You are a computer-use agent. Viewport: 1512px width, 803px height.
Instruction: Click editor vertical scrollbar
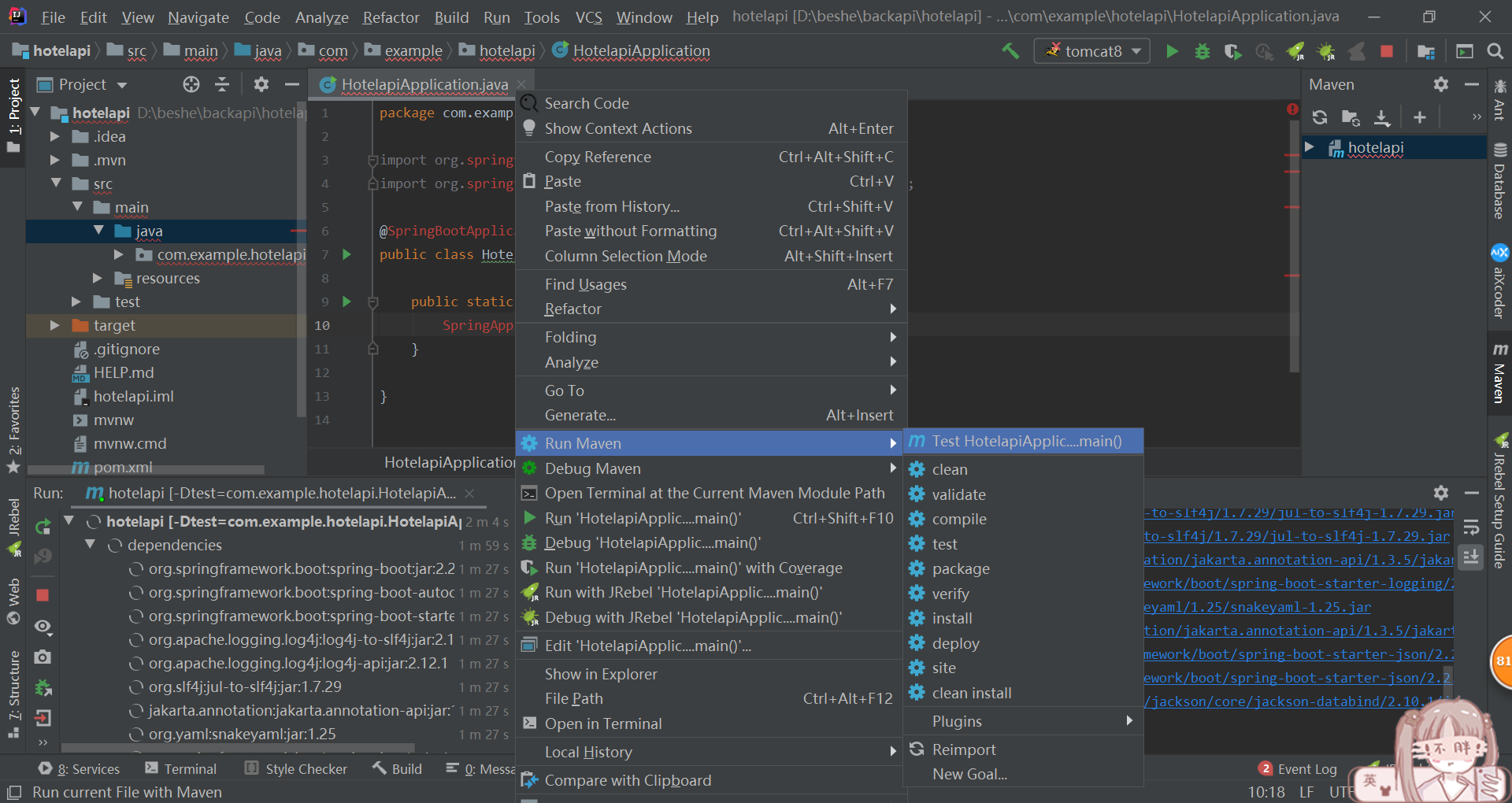coord(1294,248)
